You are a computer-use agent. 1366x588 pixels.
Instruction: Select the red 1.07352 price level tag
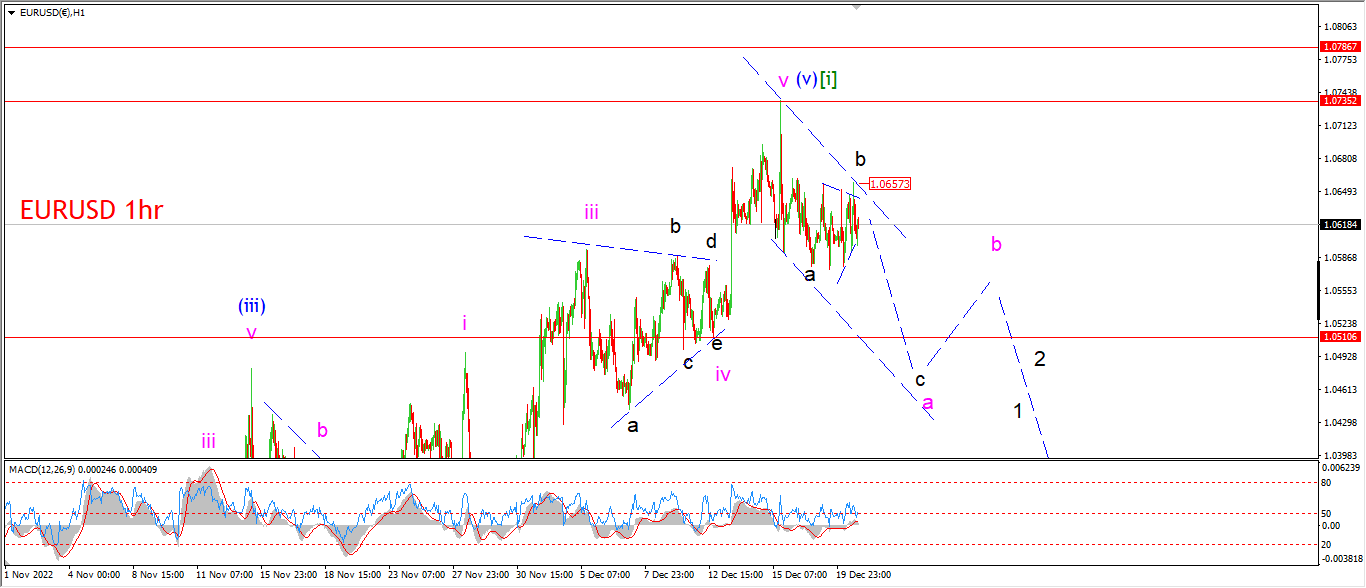[1340, 101]
